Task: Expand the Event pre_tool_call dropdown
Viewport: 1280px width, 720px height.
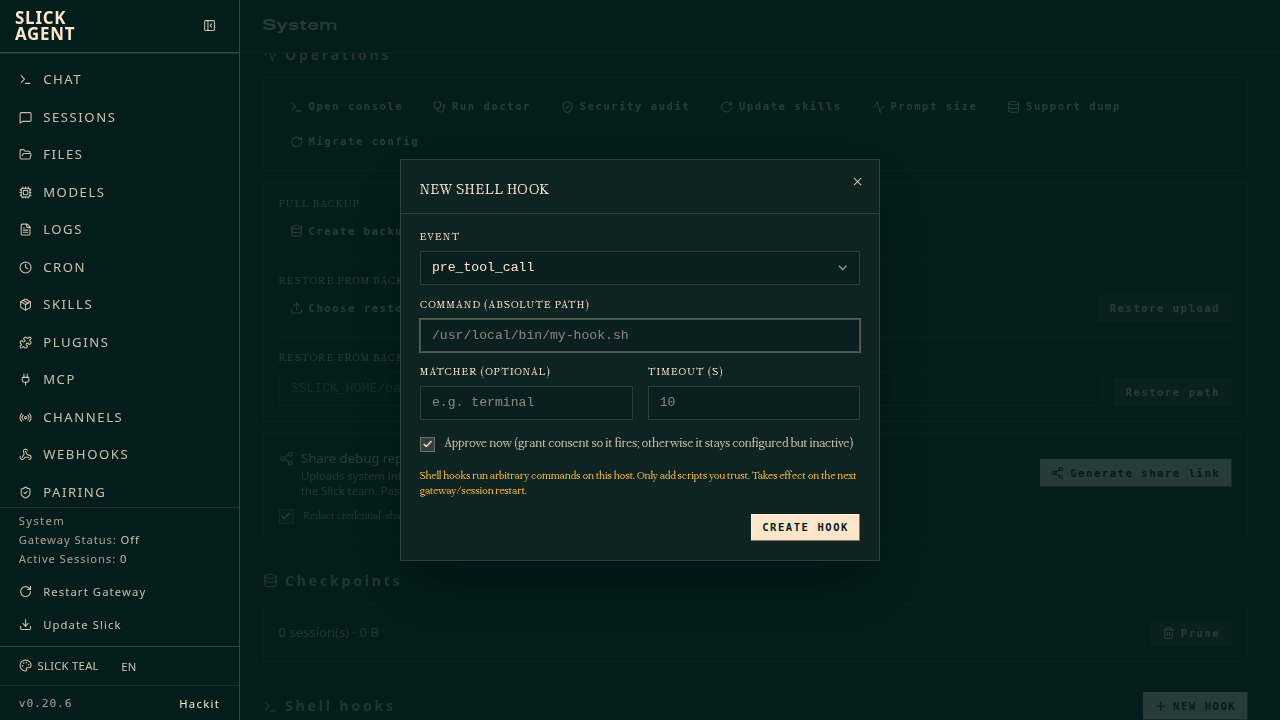Action: pos(640,268)
